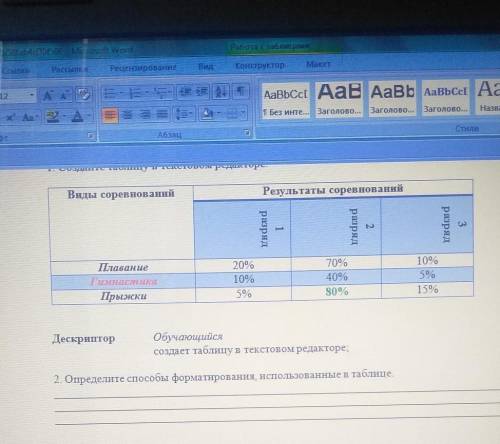Open the Sort A-Z tool
Screen dimensions: 500x444
click(221, 91)
